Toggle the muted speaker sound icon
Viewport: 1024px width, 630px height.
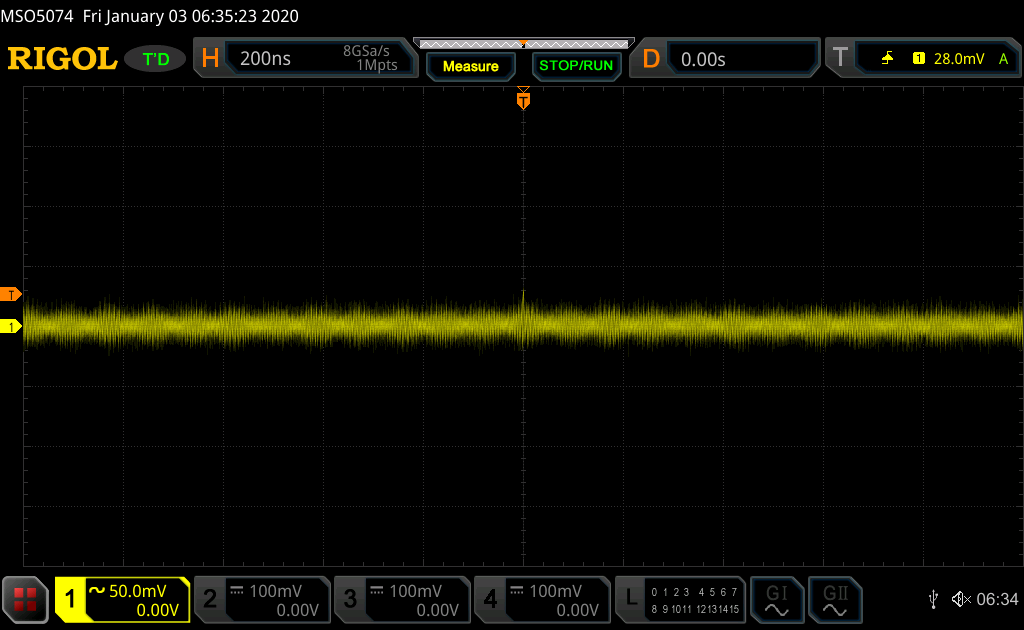click(961, 599)
